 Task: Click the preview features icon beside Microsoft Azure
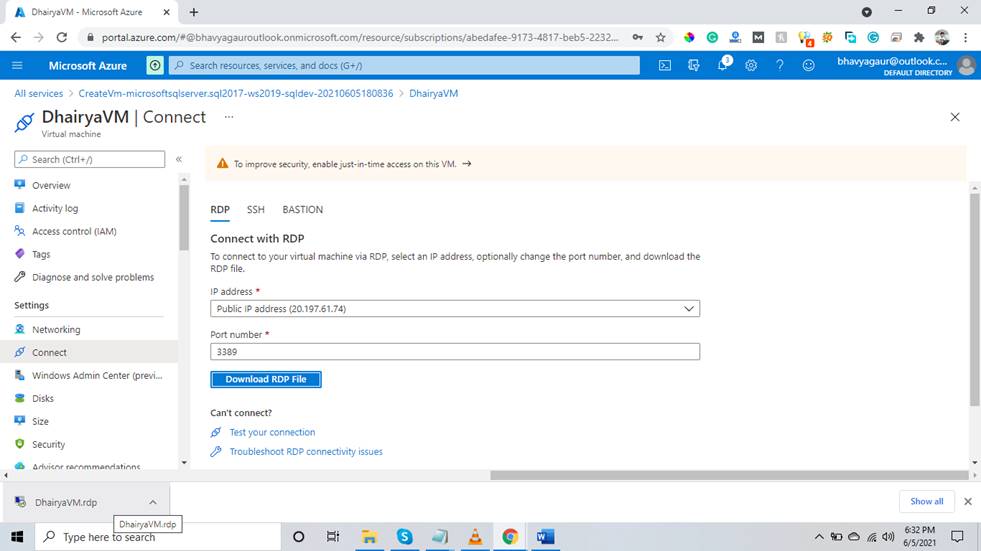[x=155, y=65]
